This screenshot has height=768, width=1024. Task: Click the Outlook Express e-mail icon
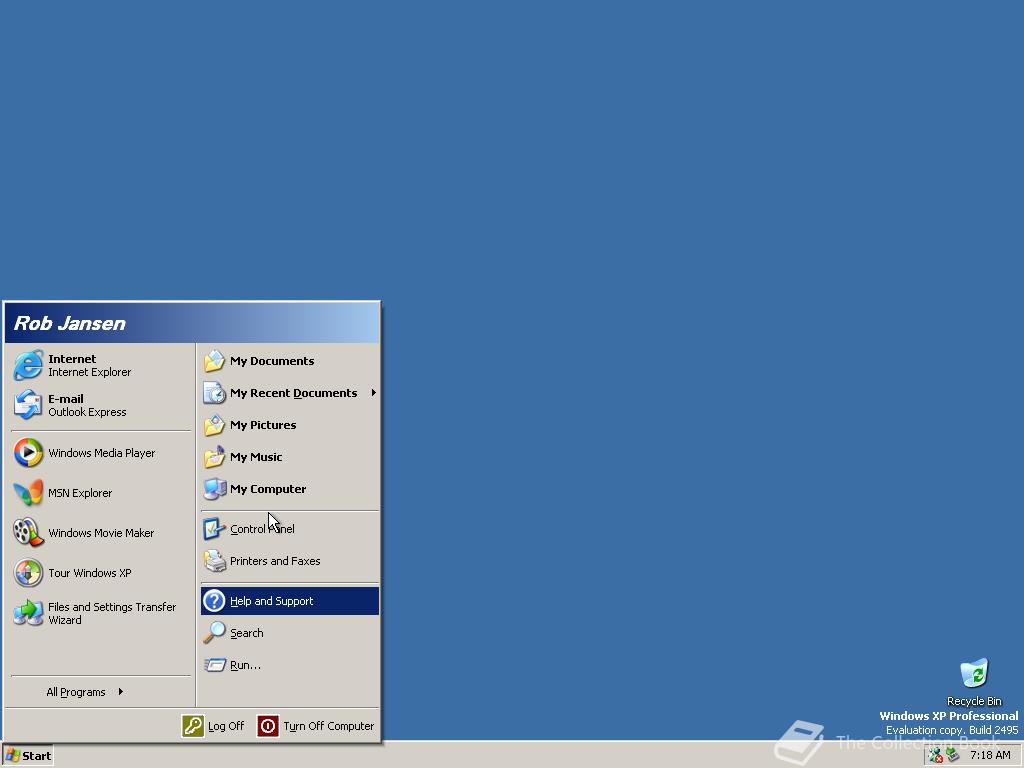pyautogui.click(x=28, y=405)
